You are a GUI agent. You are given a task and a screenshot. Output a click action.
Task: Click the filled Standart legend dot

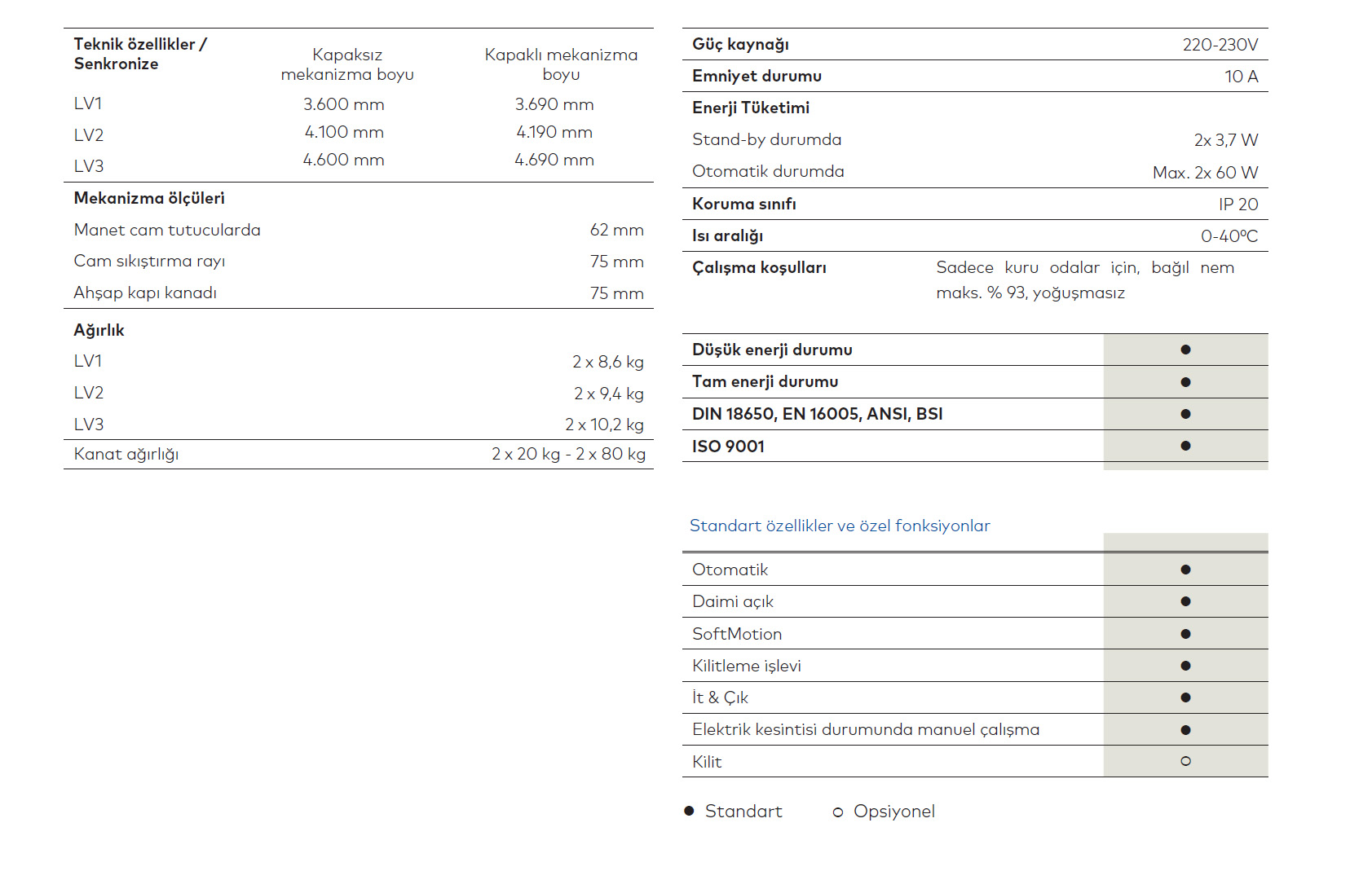pyautogui.click(x=689, y=811)
